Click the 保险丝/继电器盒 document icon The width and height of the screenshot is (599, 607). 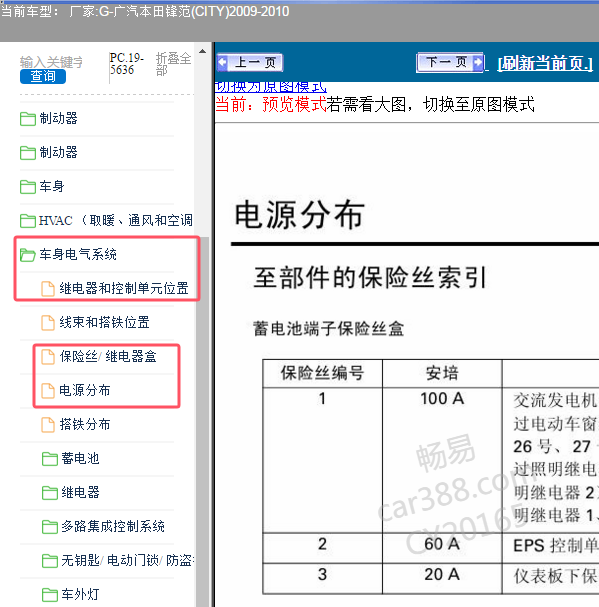coord(48,357)
